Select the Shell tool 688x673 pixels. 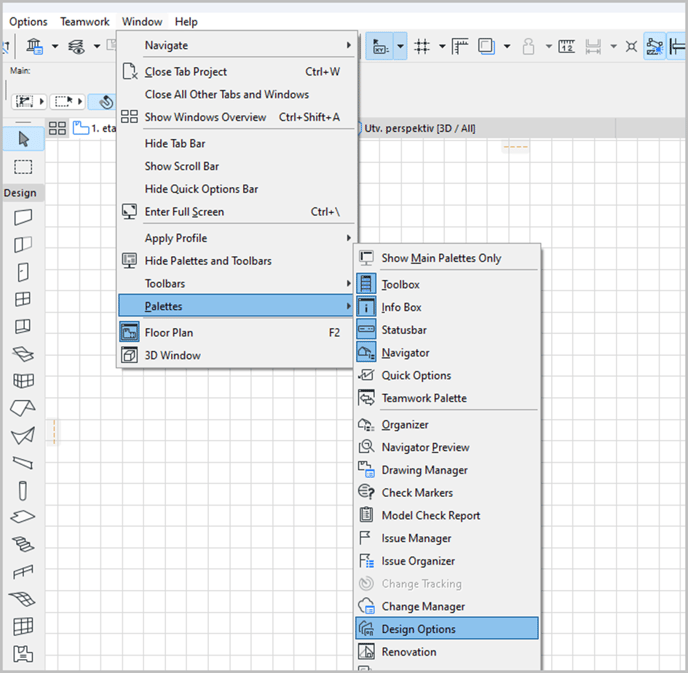[x=23, y=435]
